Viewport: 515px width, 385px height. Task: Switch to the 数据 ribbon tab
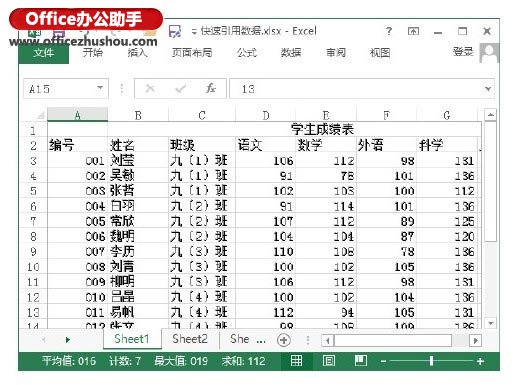point(291,53)
